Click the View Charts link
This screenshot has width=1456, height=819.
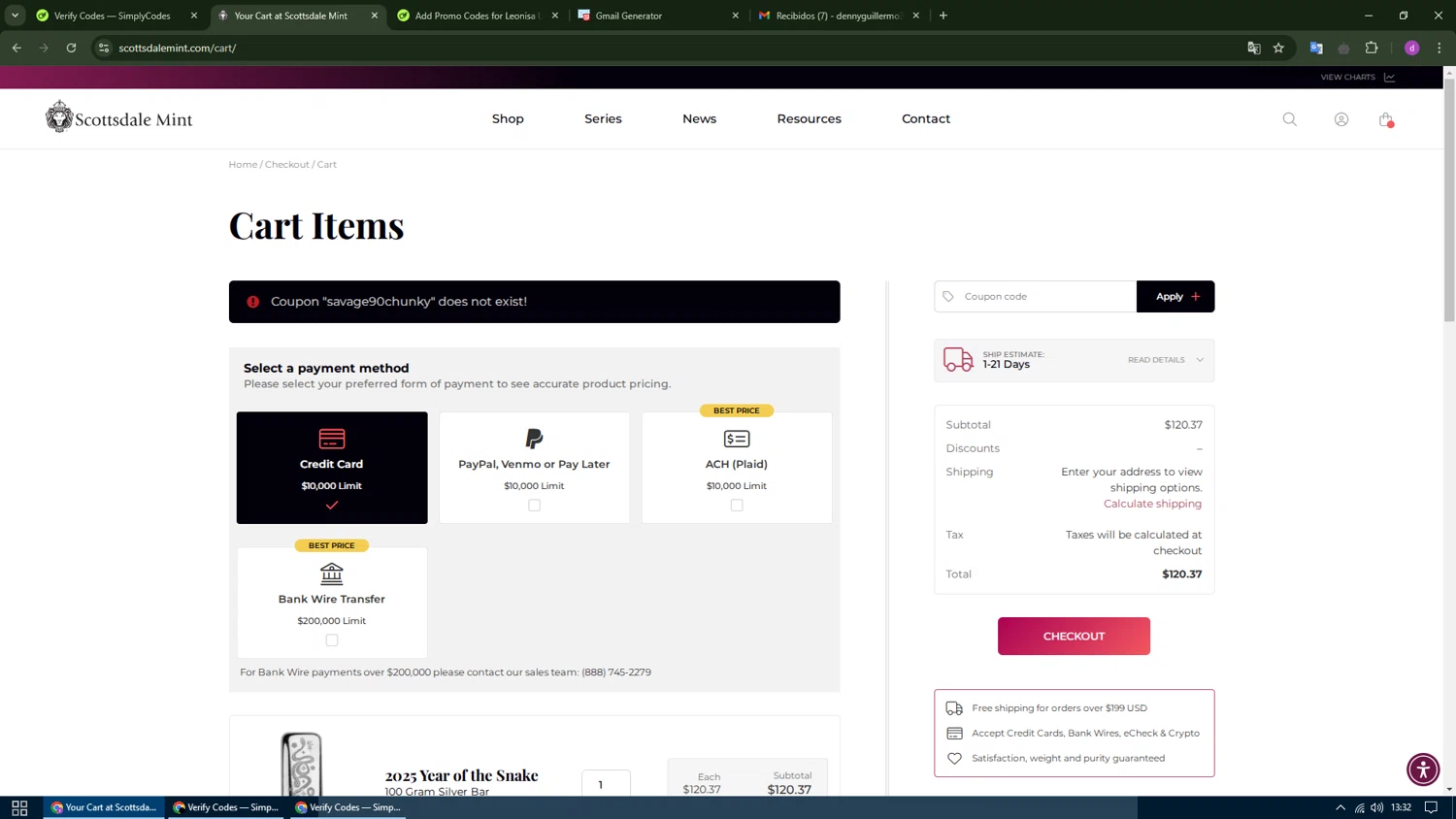tap(1357, 77)
